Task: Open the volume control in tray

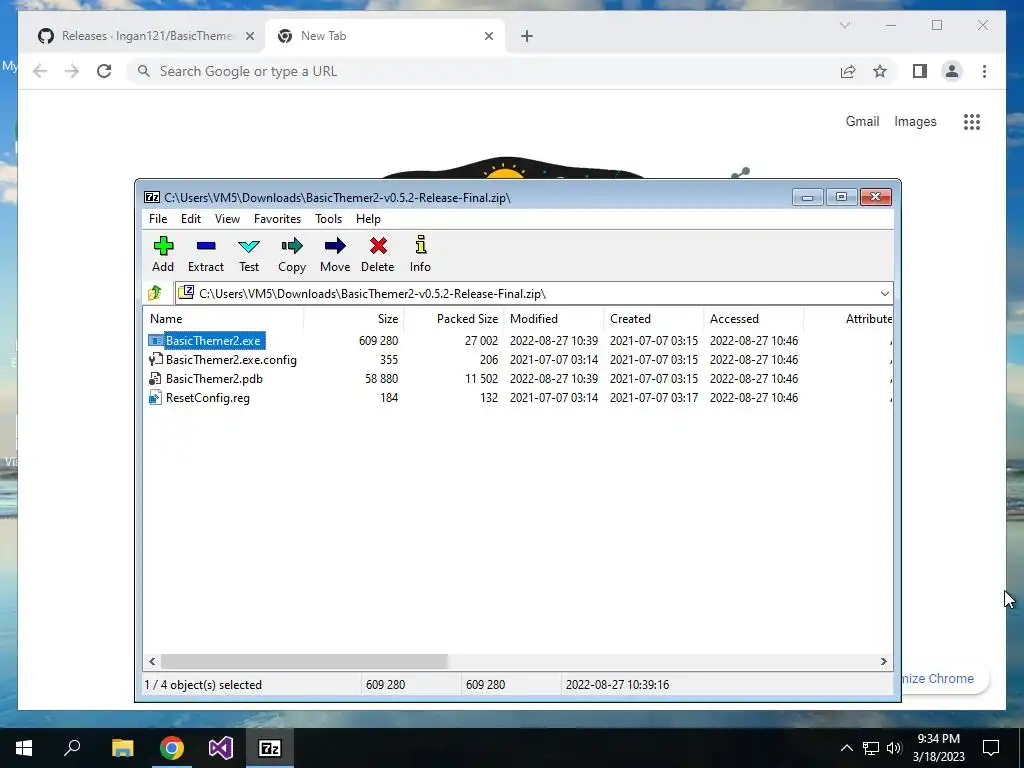Action: point(895,748)
